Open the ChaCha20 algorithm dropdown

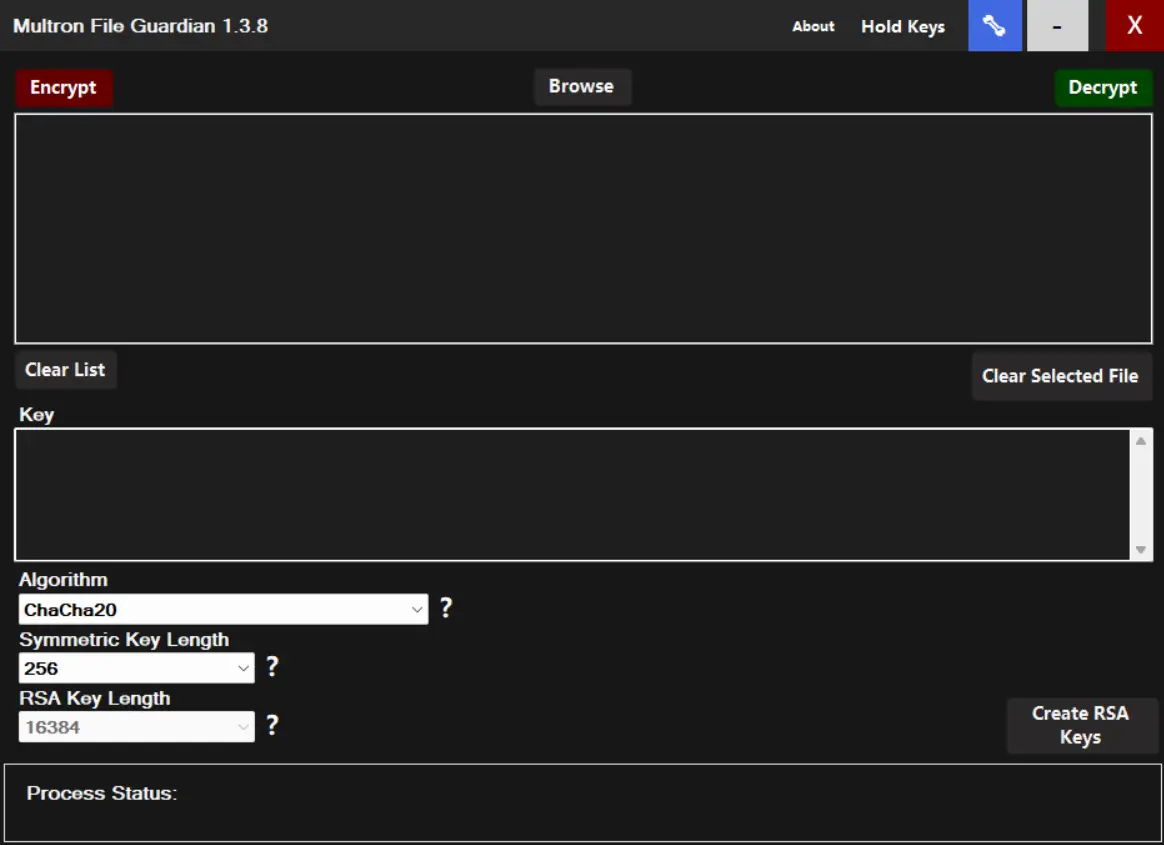223,610
